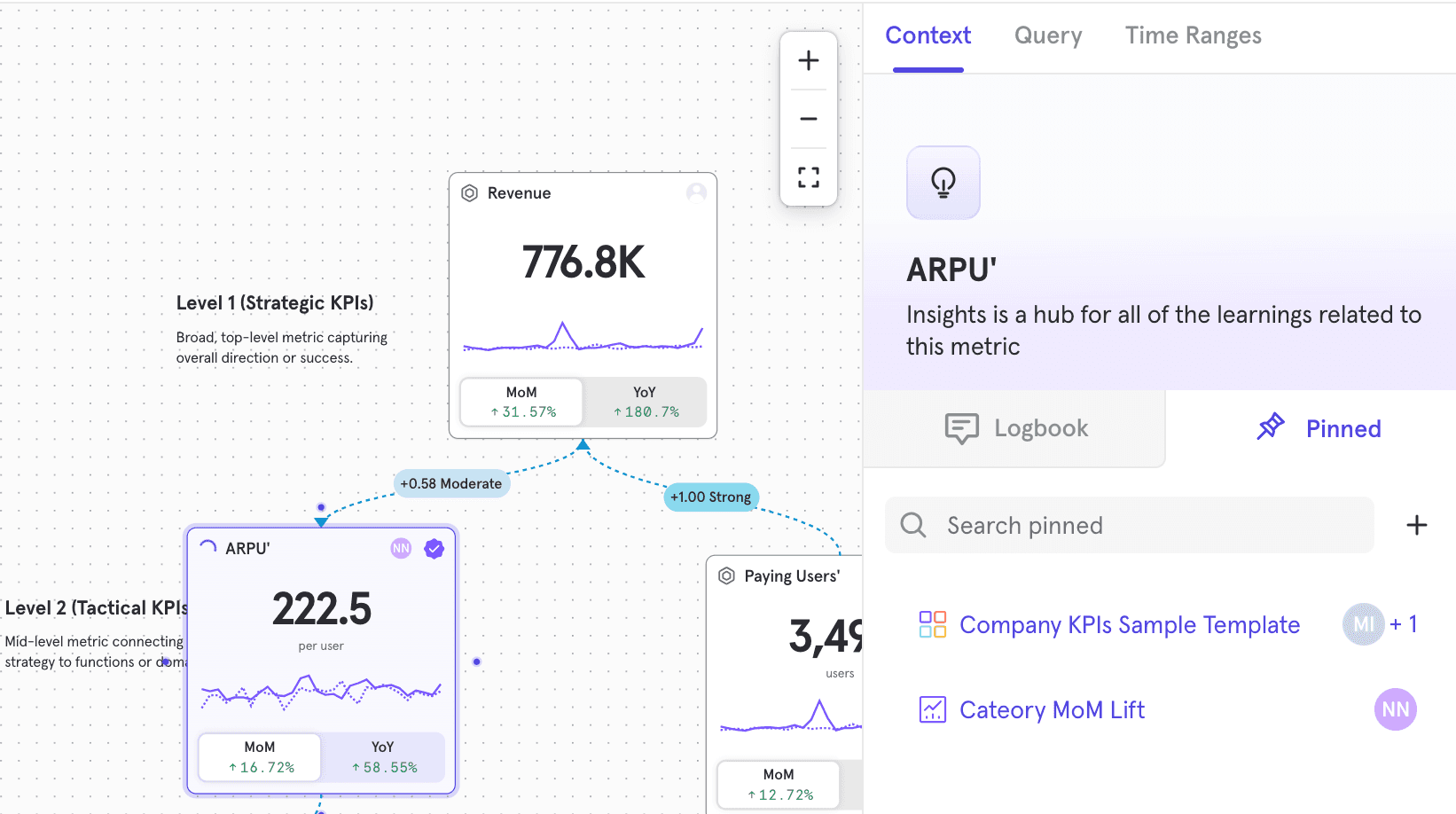Click the +0.58 Moderate correlation label
This screenshot has height=814, width=1456.
click(451, 483)
